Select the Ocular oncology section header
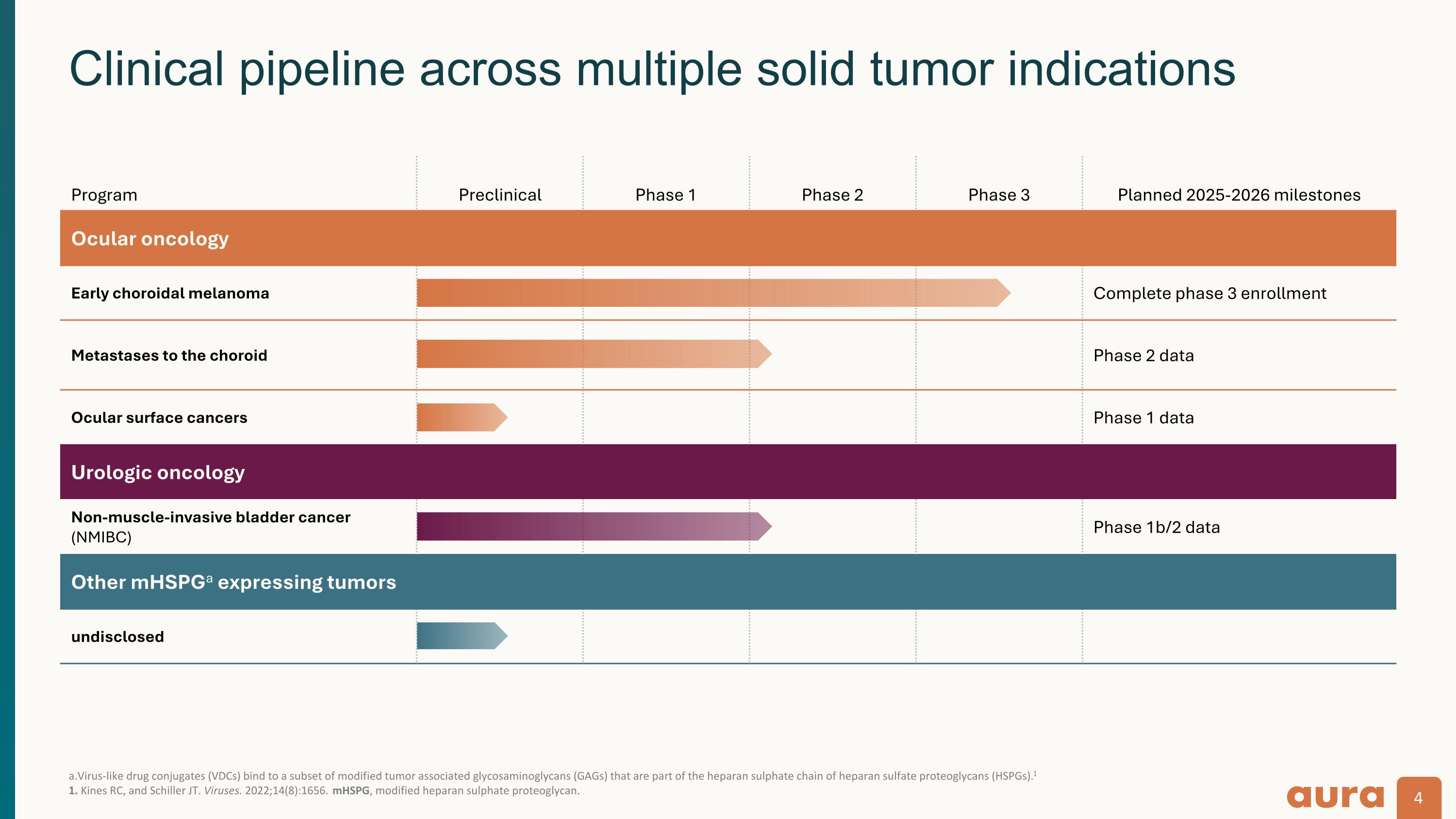 (150, 238)
